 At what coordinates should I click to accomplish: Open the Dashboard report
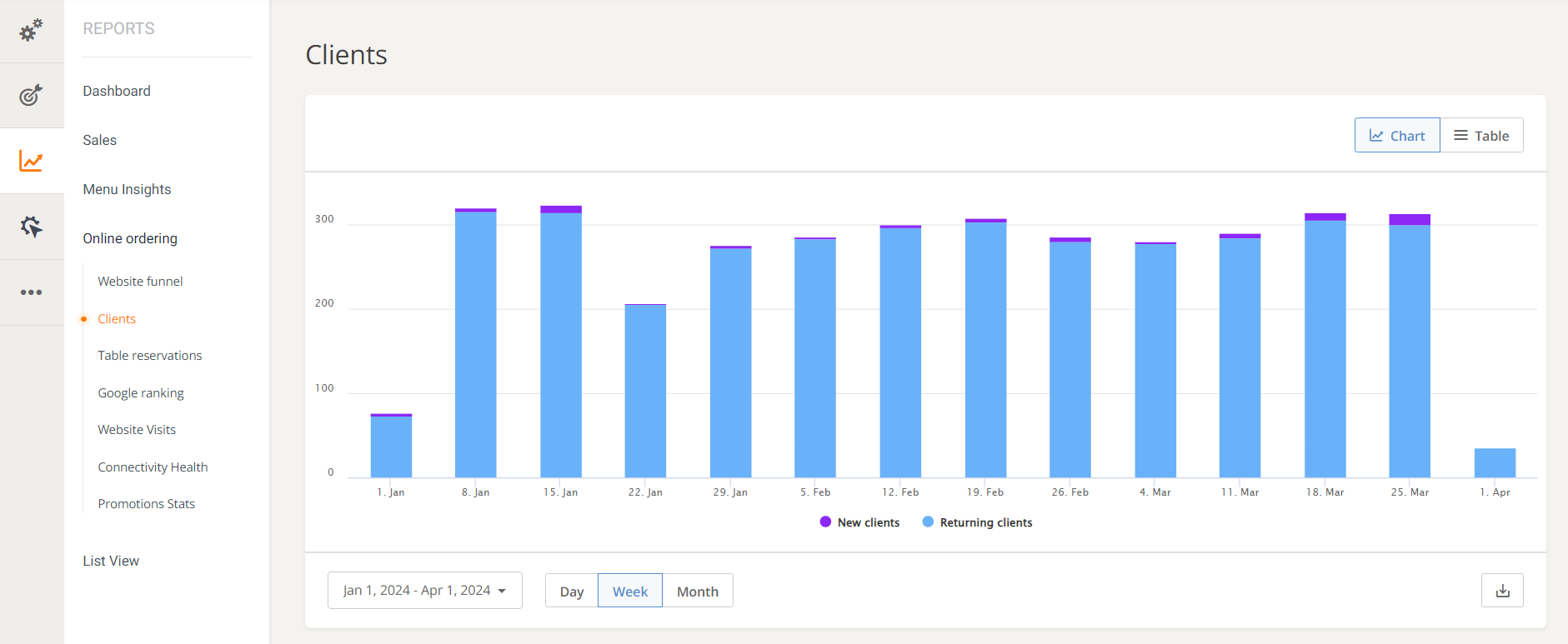click(117, 91)
